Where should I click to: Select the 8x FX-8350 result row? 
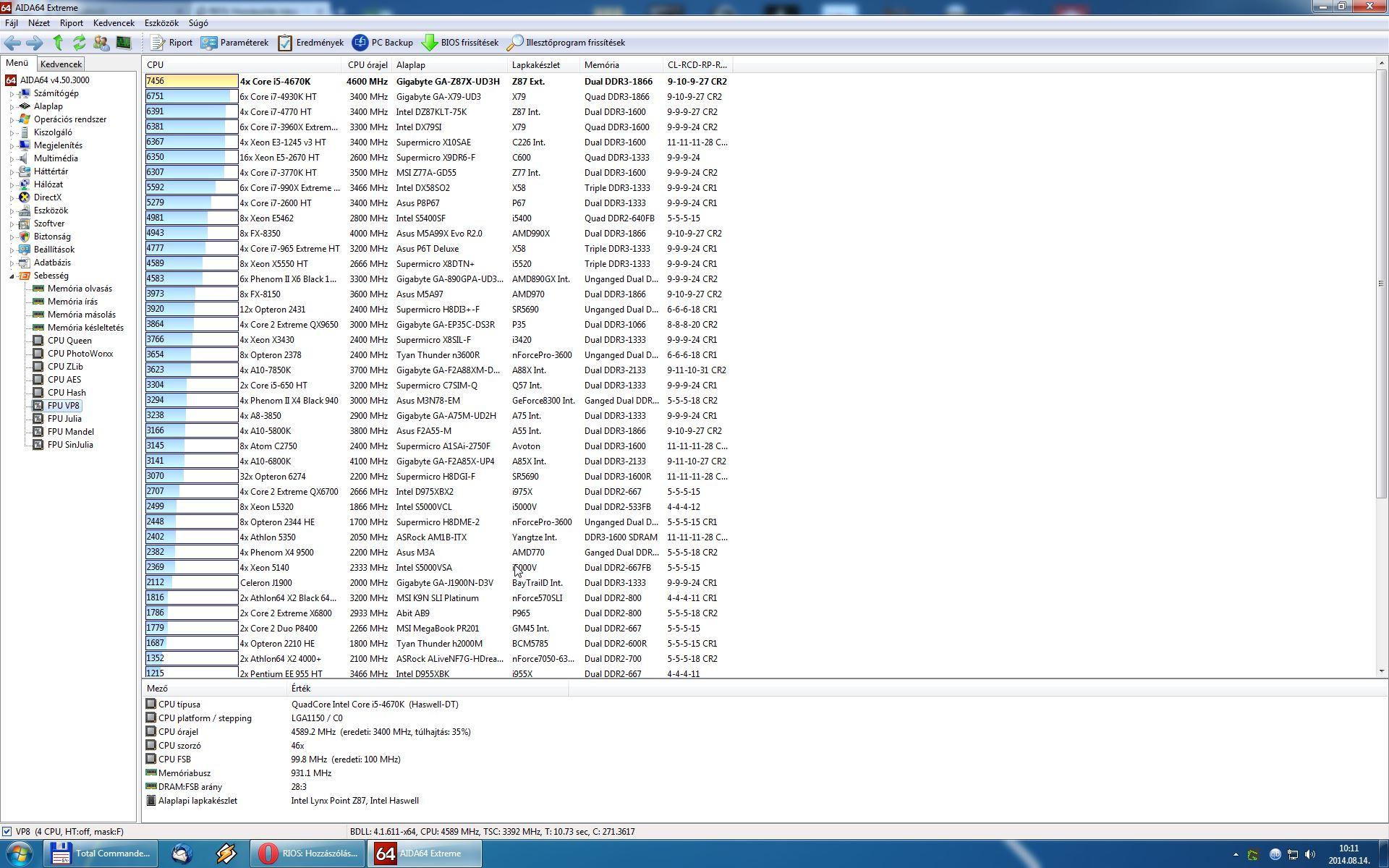(x=437, y=234)
